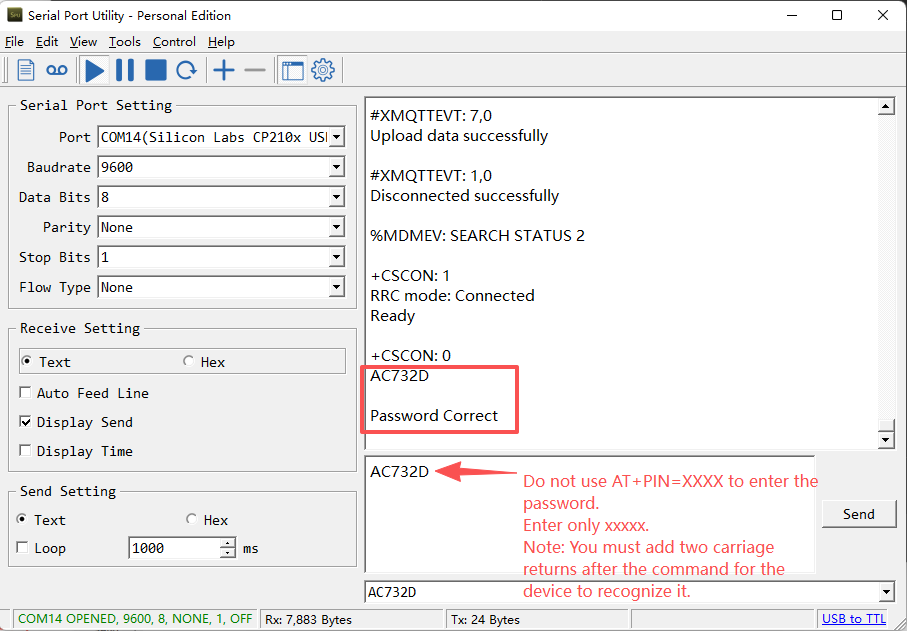The height and width of the screenshot is (631, 907).
Task: Increase loop interval with up stepper arrow
Action: [228, 543]
